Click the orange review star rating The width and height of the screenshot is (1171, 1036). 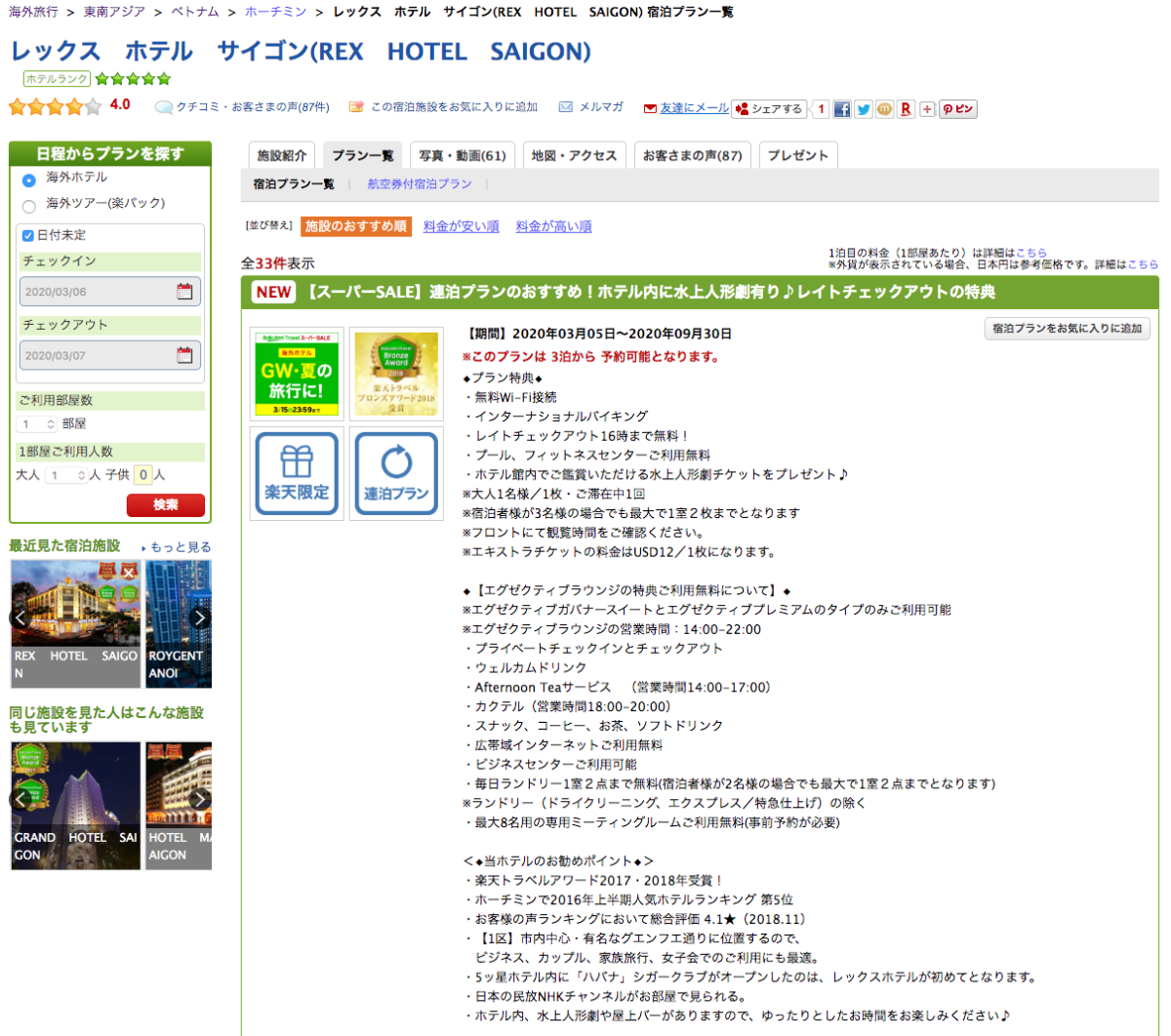[55, 106]
